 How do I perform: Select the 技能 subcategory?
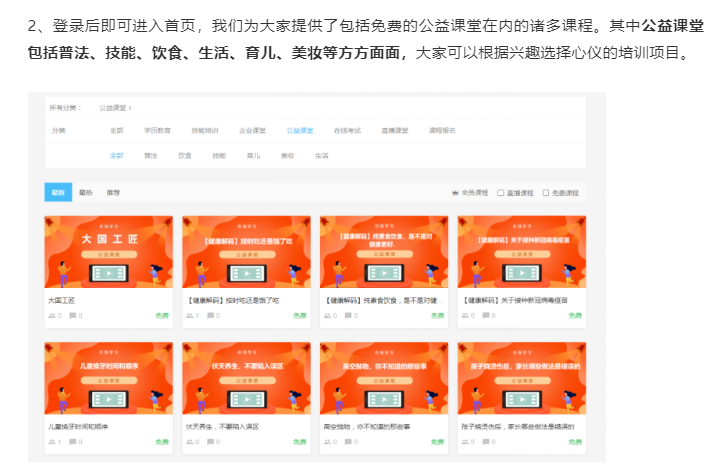tap(219, 156)
